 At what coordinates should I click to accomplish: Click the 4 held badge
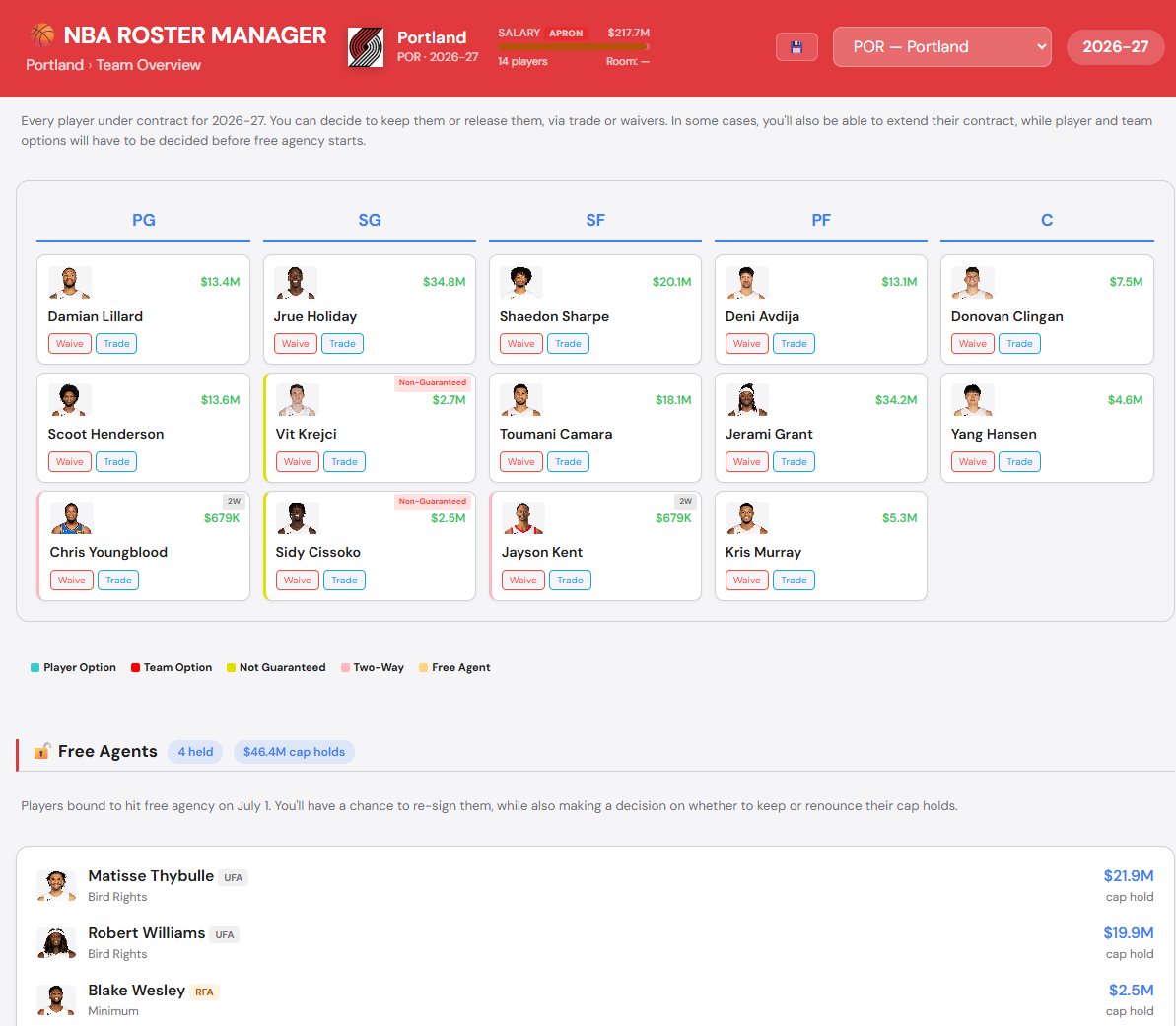click(195, 752)
